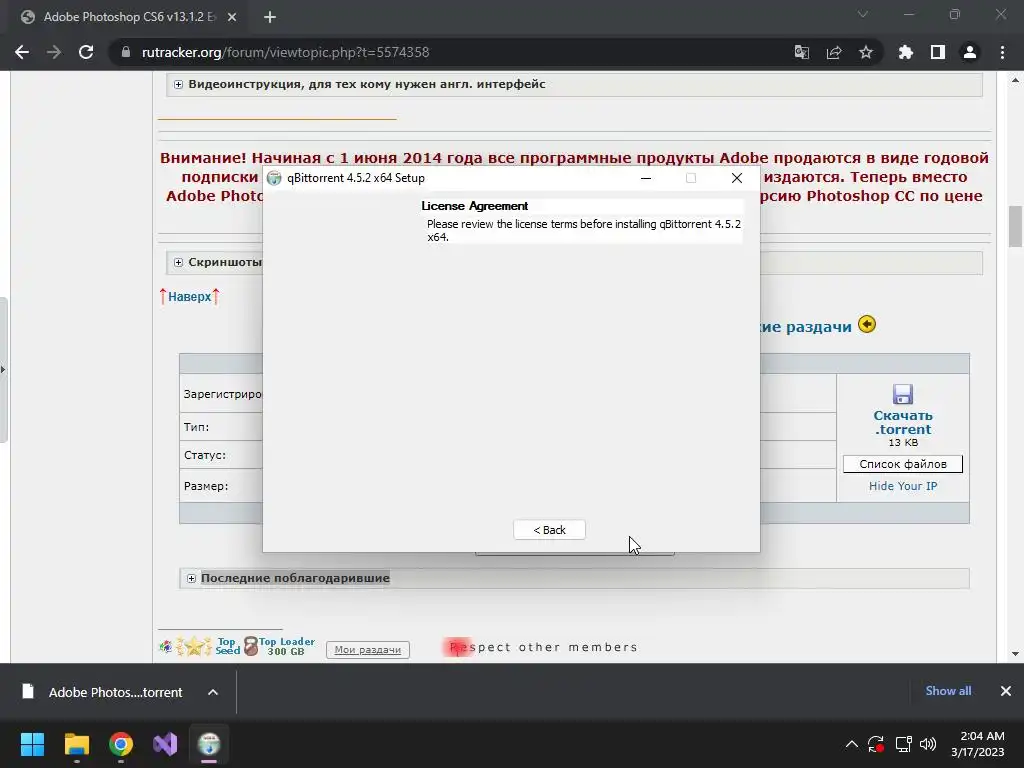
Task: Open a new browser tab
Action: click(x=270, y=17)
